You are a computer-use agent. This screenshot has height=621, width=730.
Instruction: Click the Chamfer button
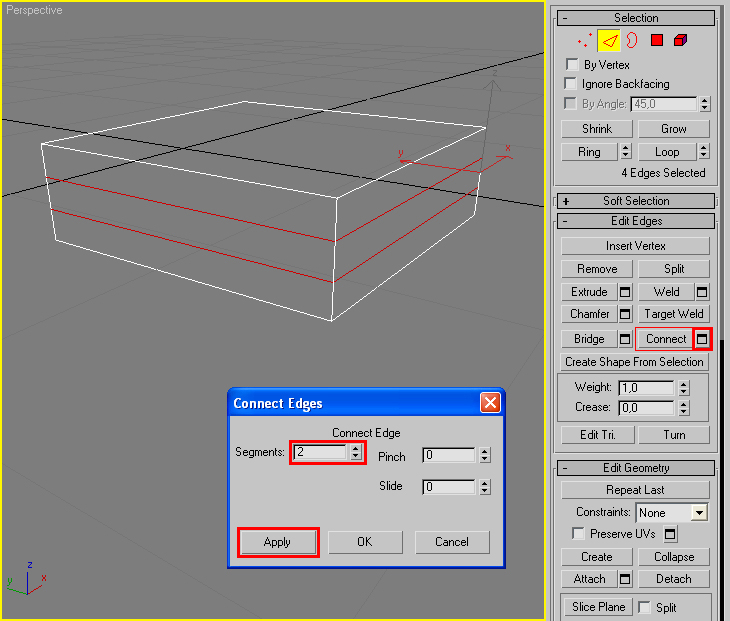coord(589,314)
